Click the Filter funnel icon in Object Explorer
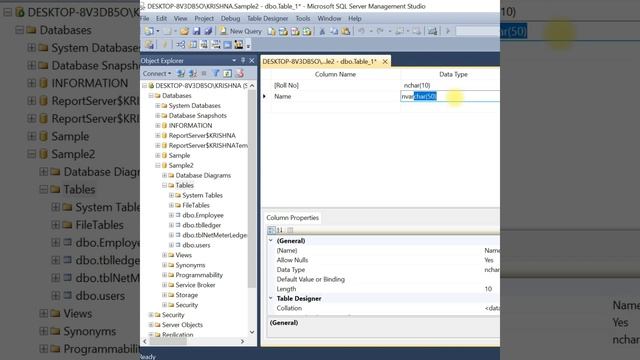This screenshot has width=640, height=360. [x=216, y=73]
